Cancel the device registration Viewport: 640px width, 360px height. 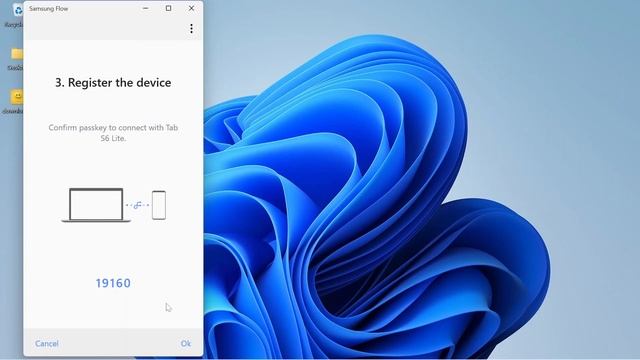tap(47, 344)
